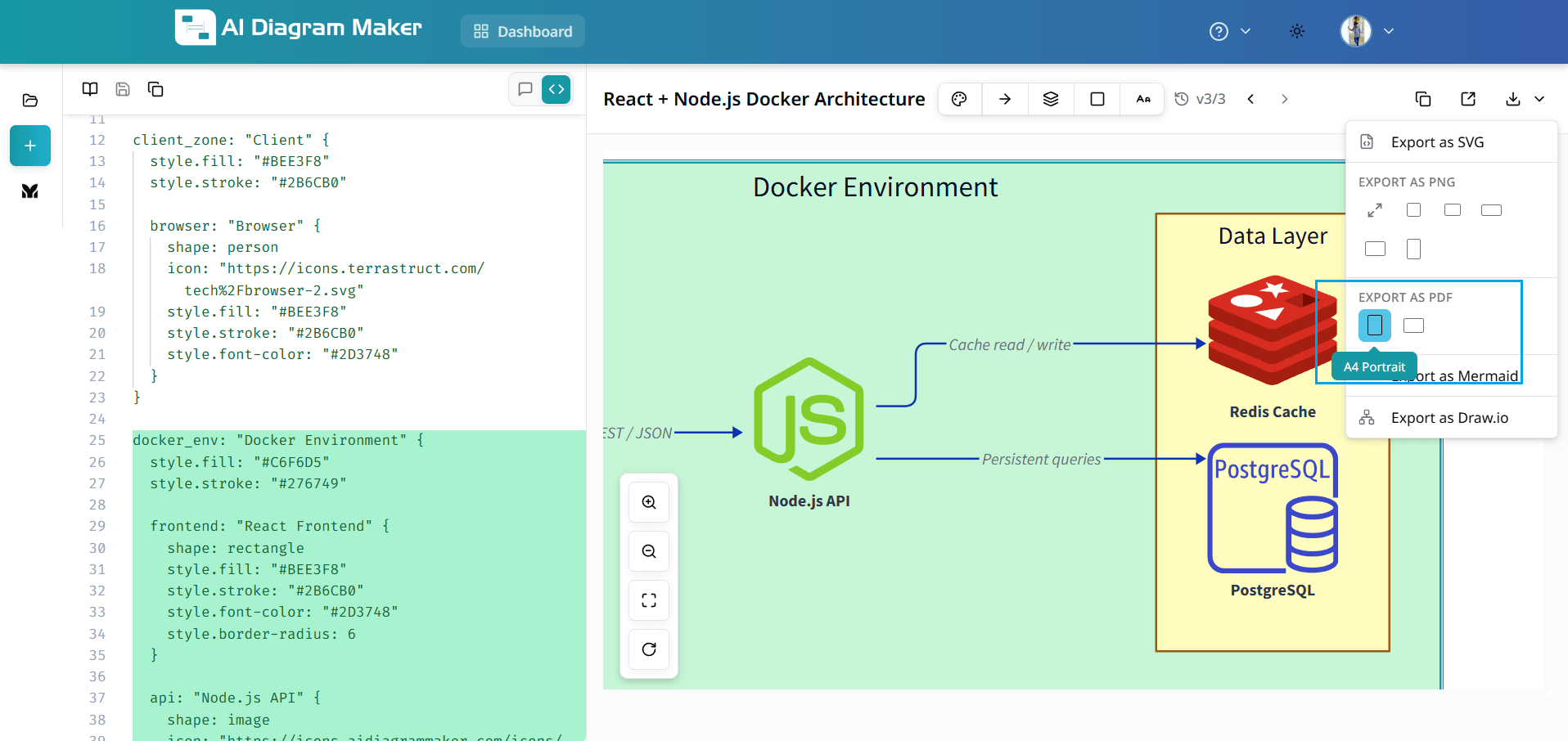Toggle the light/dark theme sun icon
1568x741 pixels.
pyautogui.click(x=1297, y=31)
